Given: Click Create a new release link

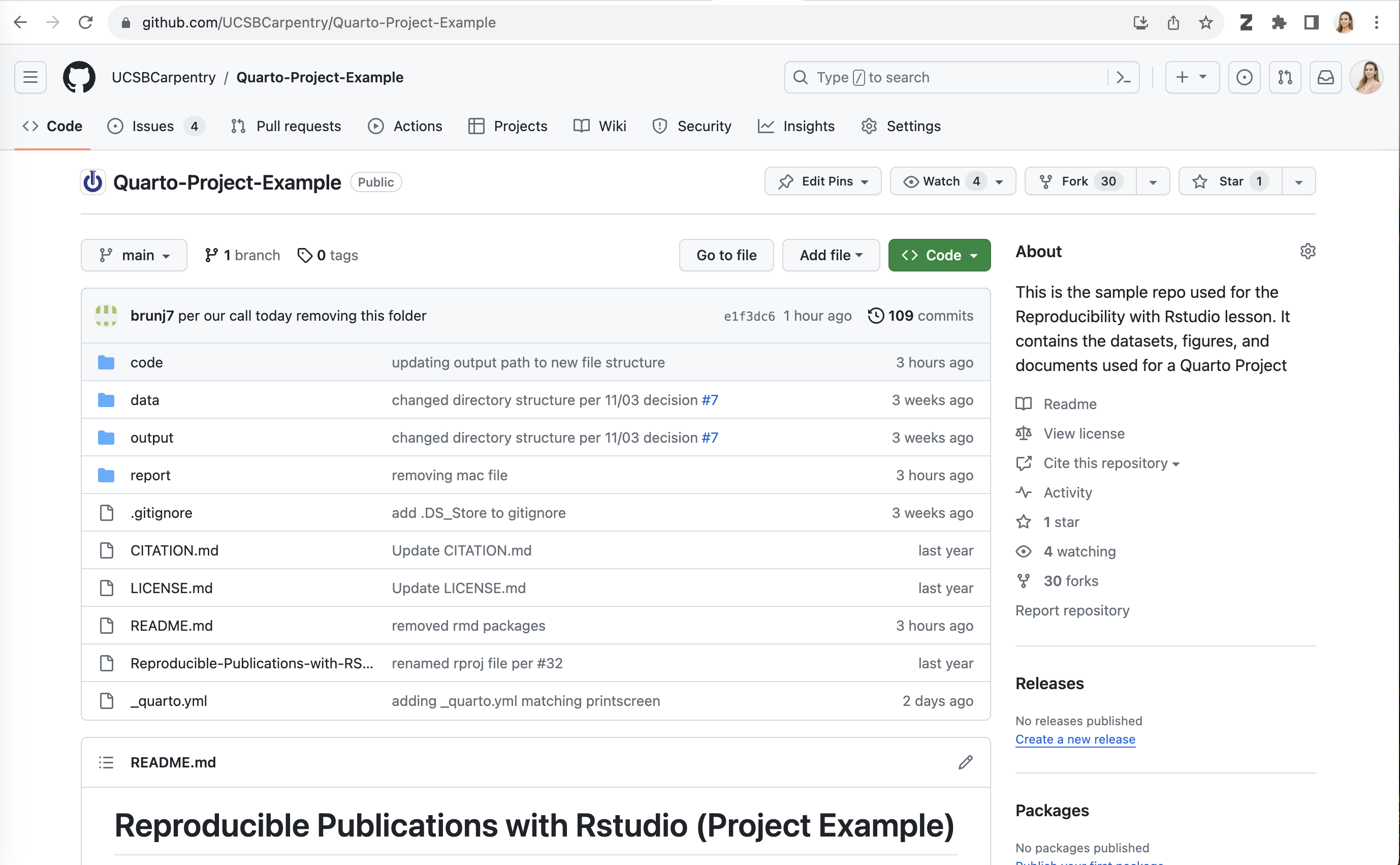Looking at the screenshot, I should pos(1075,739).
